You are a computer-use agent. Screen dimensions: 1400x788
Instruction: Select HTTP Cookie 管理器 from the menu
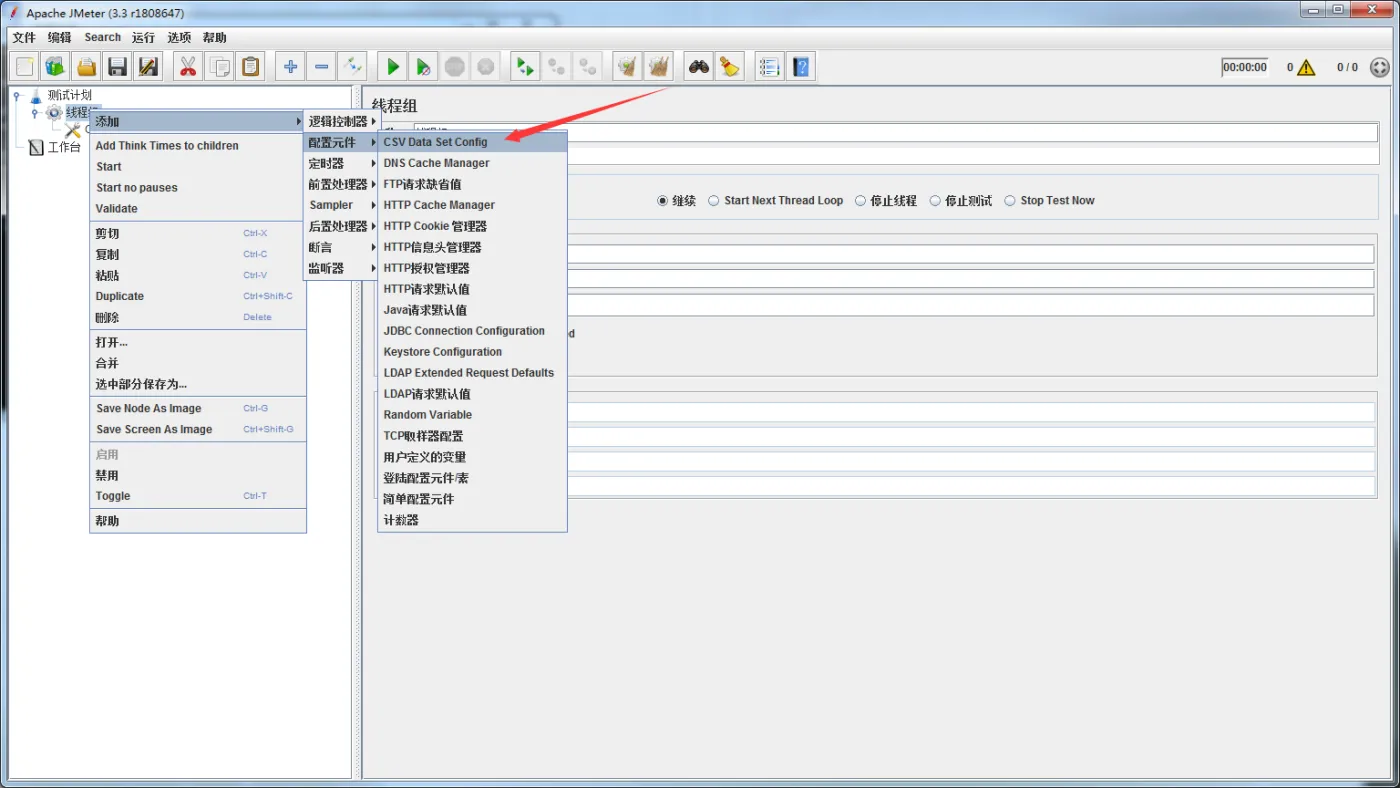(435, 226)
